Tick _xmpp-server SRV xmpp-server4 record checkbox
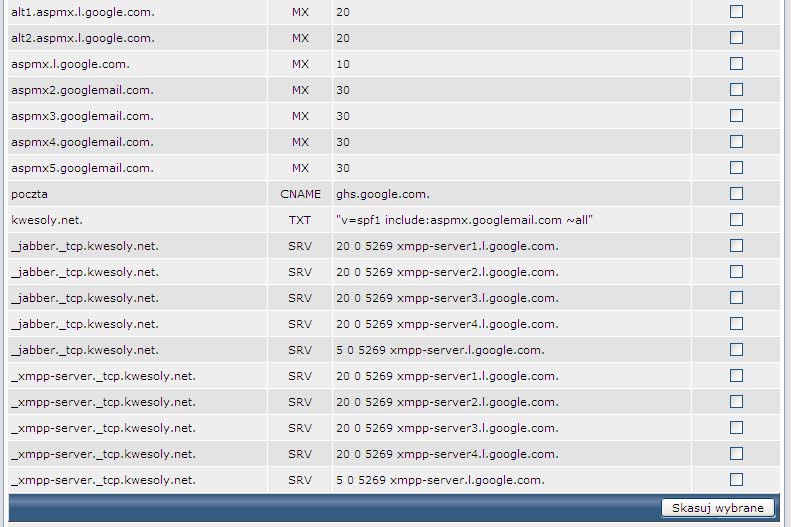The image size is (791, 527). (x=737, y=454)
